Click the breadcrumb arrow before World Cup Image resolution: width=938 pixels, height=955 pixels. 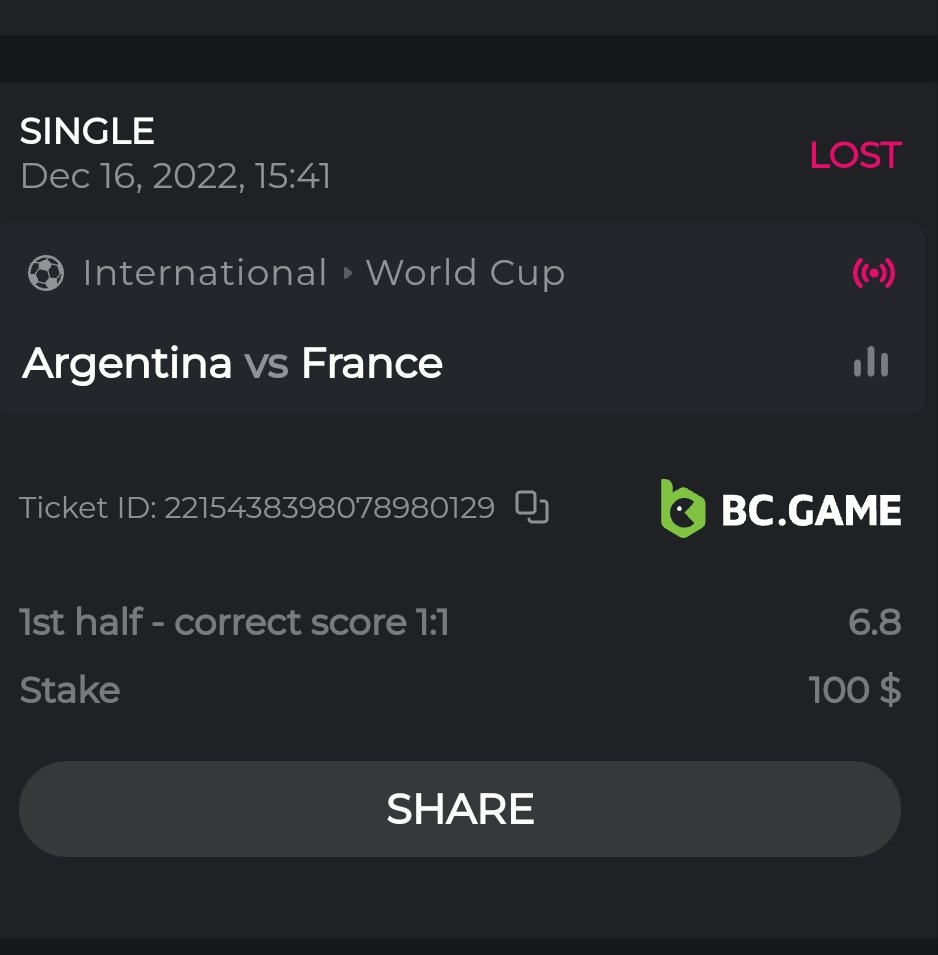[x=347, y=273]
